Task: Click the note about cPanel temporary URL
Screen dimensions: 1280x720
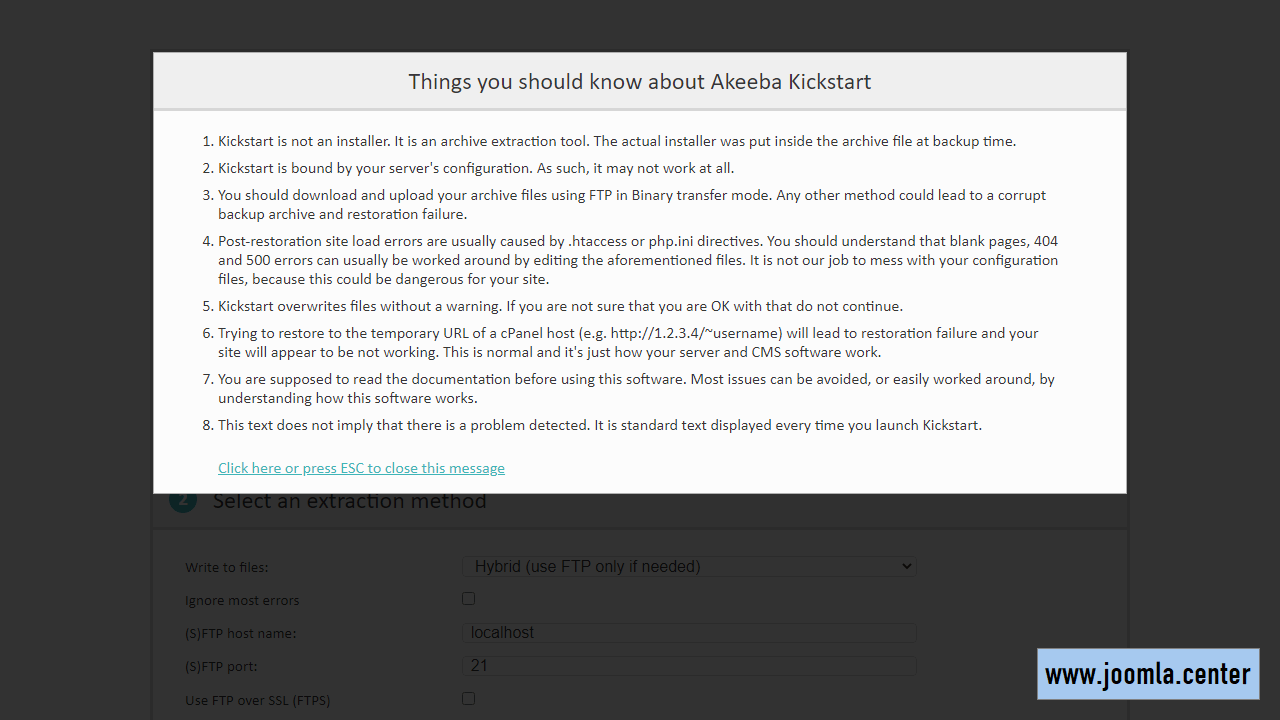Action: pyautogui.click(x=628, y=342)
